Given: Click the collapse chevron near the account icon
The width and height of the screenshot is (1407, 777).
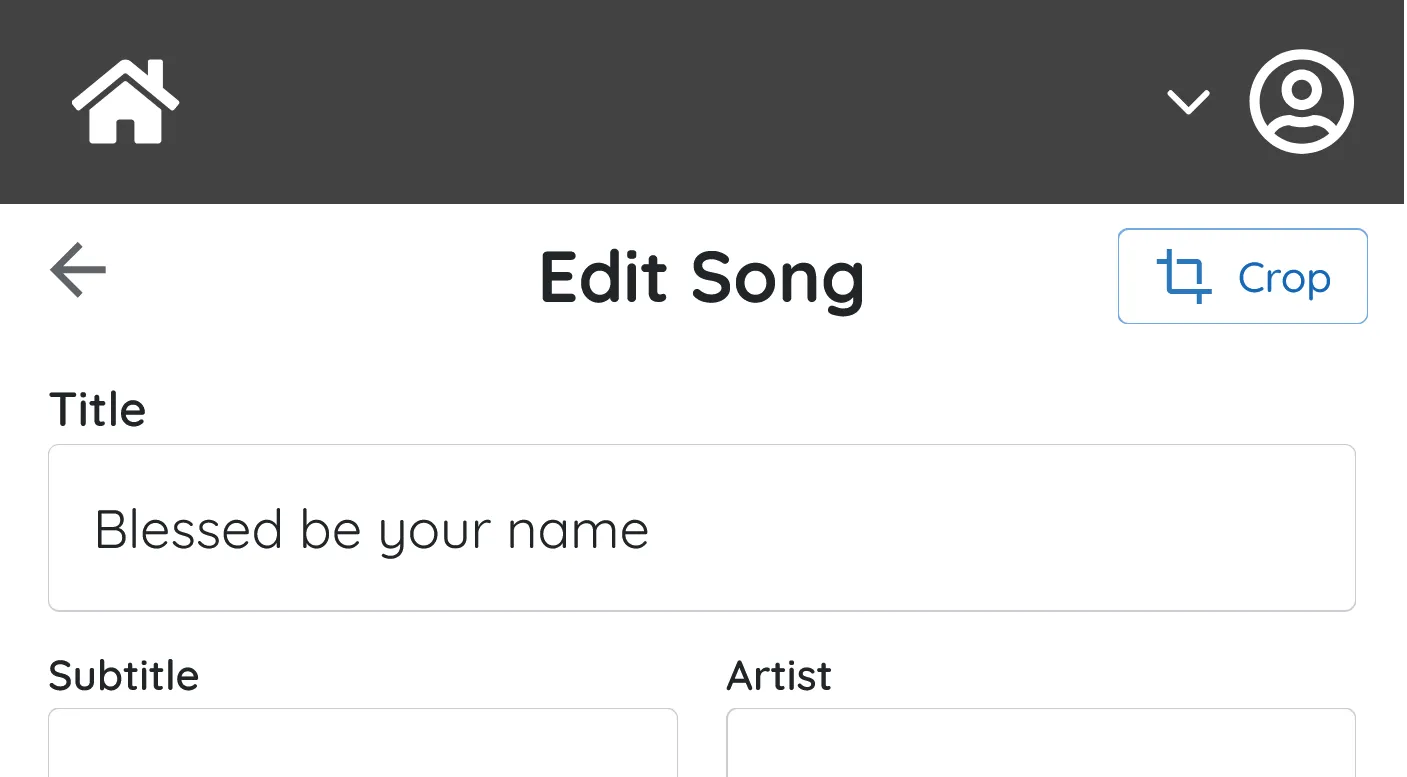Looking at the screenshot, I should tap(1188, 101).
